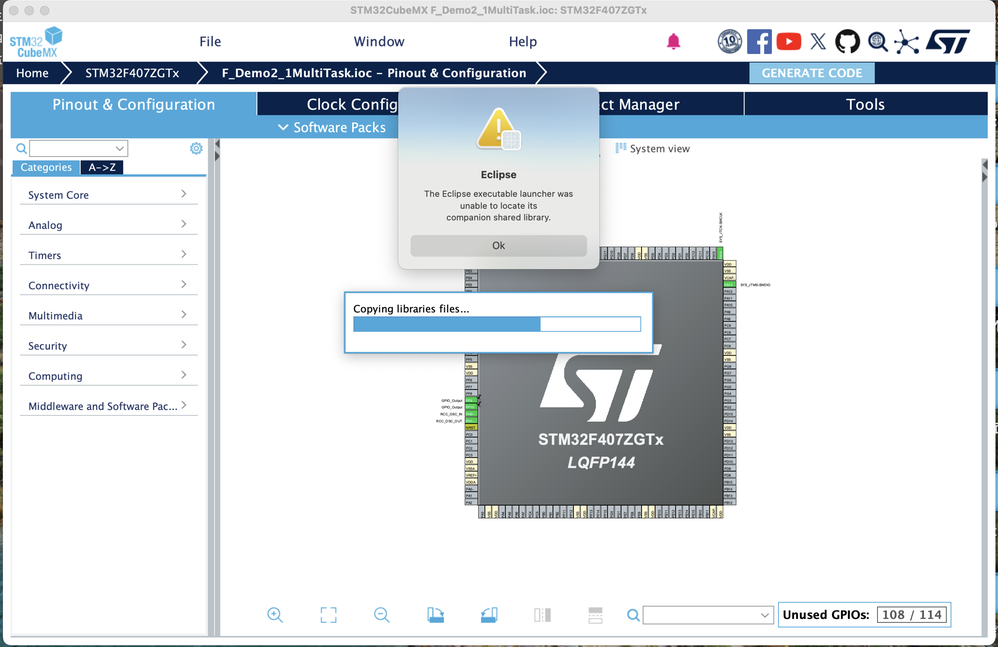
Task: Click Ok in the Eclipse dialog
Action: (498, 246)
